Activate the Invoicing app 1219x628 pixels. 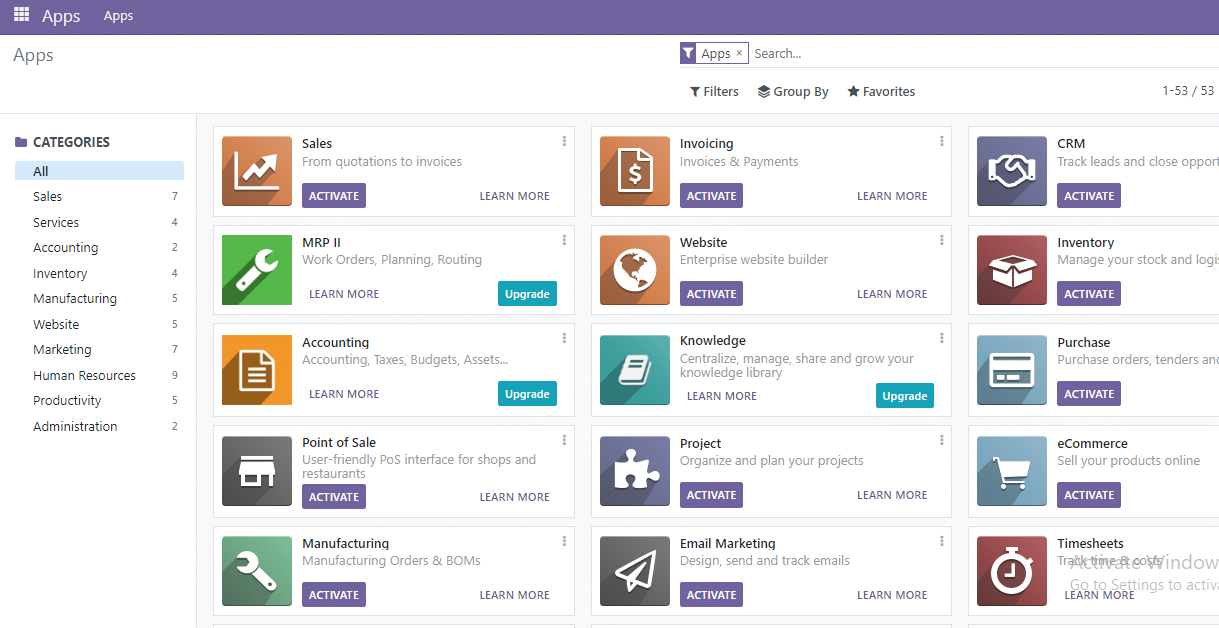(x=711, y=195)
